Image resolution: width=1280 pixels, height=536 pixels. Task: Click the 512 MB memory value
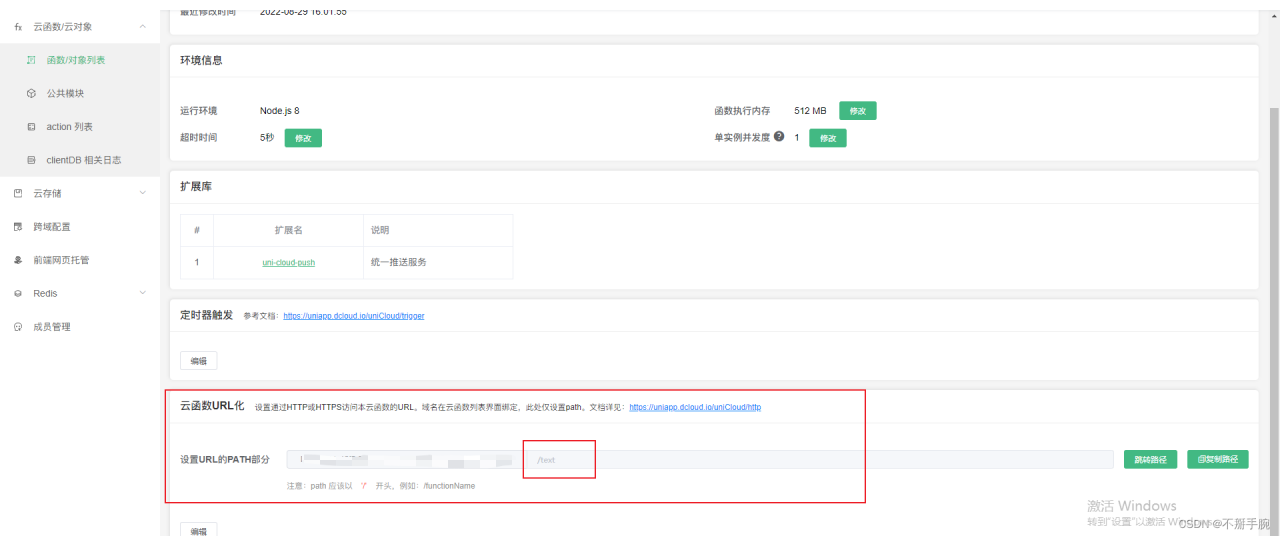[x=810, y=111]
